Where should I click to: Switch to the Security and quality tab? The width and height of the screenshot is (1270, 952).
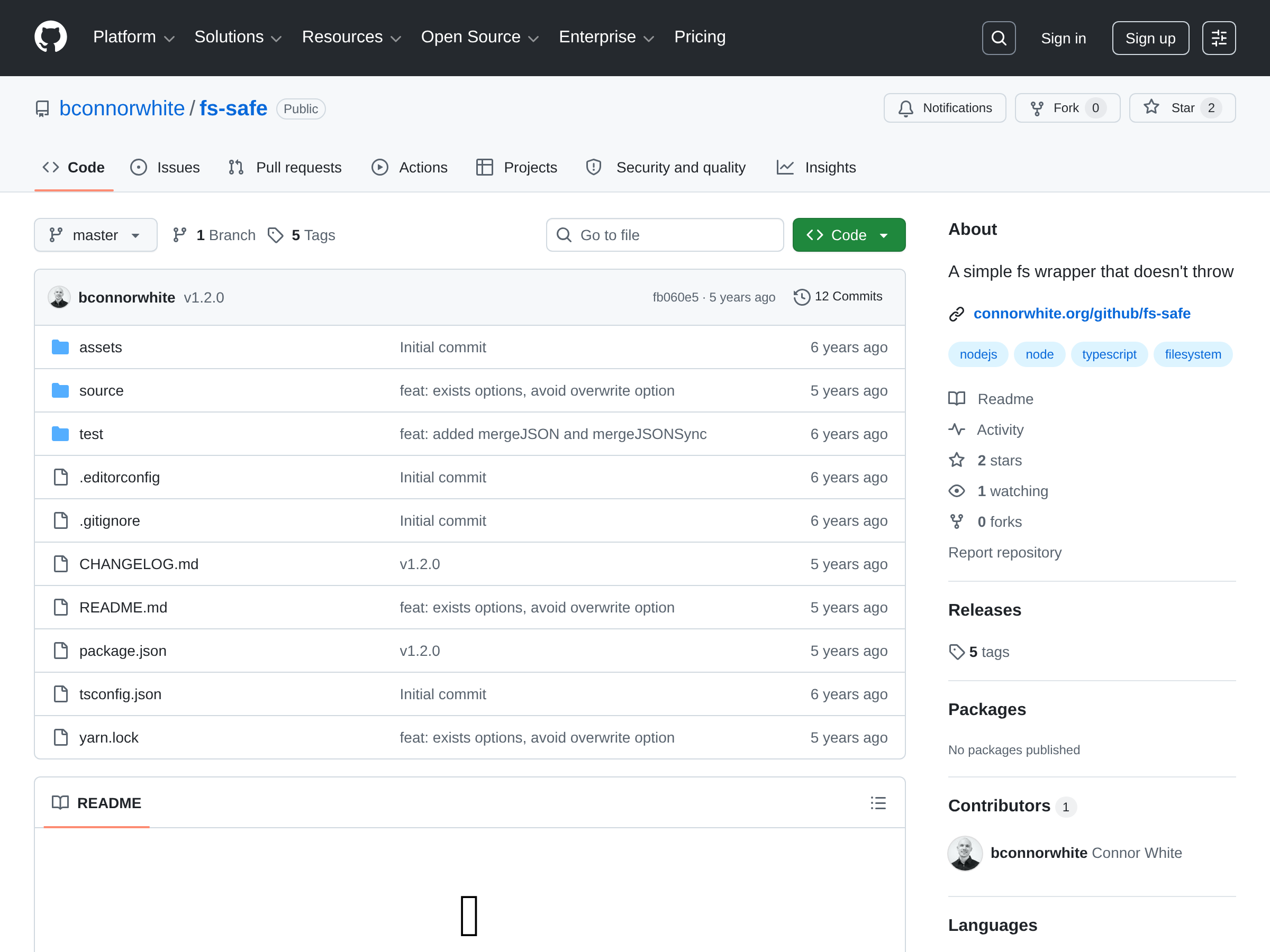pyautogui.click(x=666, y=168)
